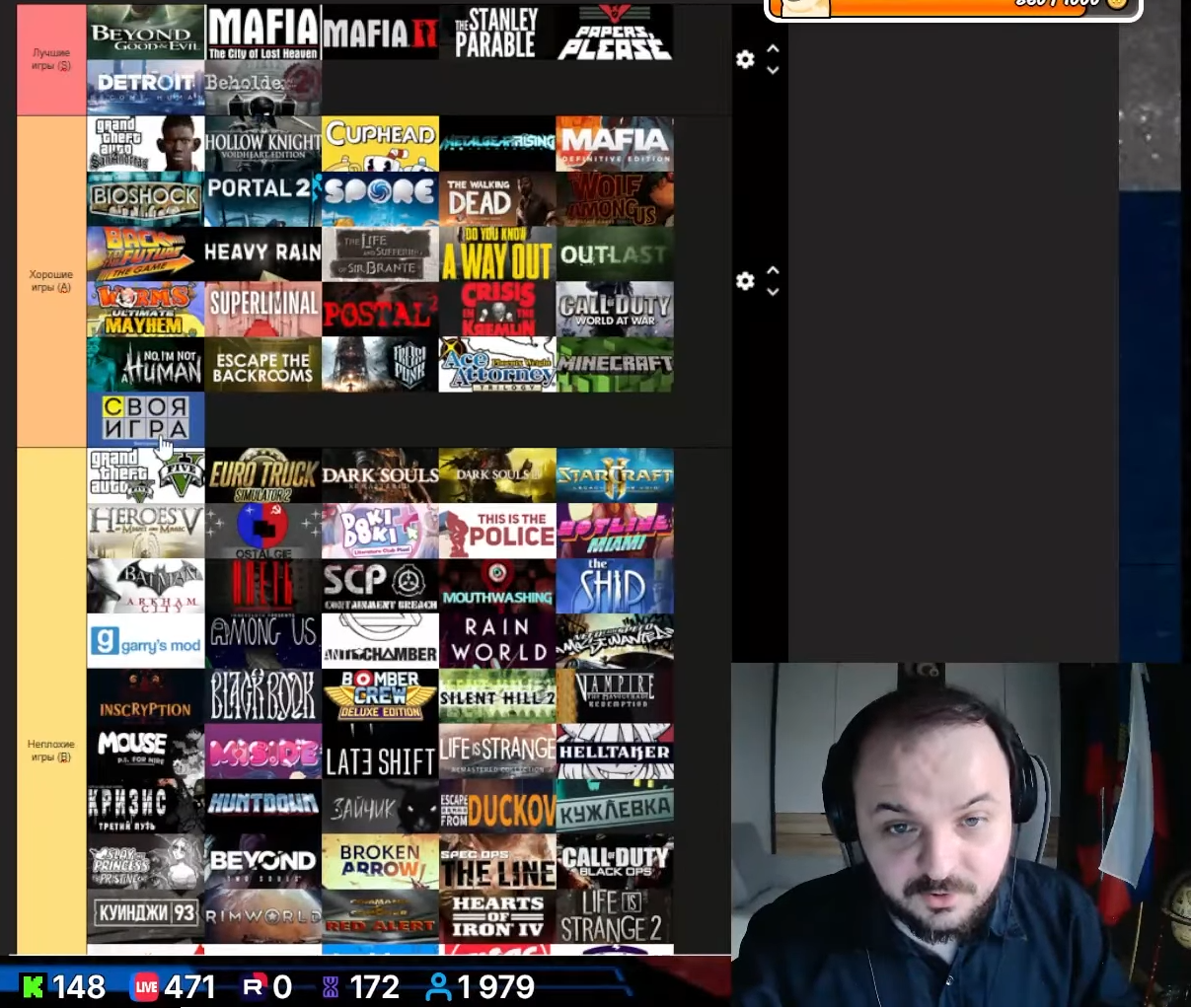Select the Outlast tile

[x=615, y=254]
